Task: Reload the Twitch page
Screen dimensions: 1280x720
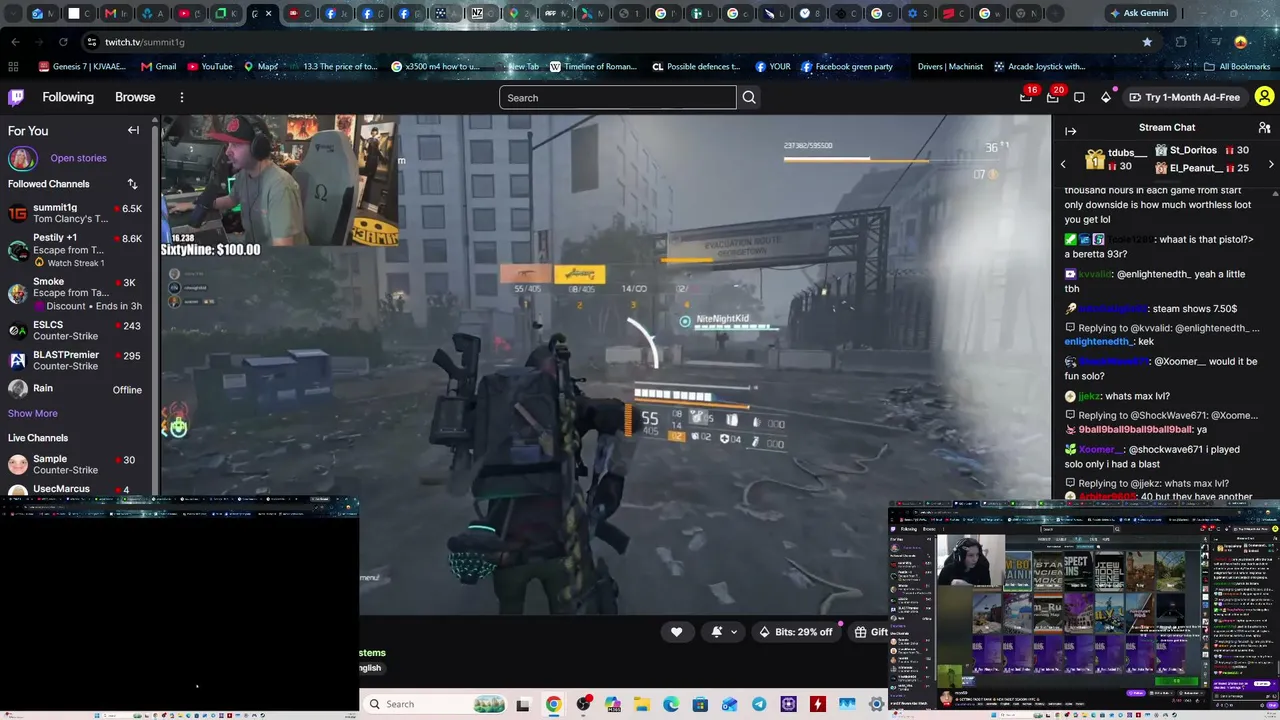Action: 63,42
